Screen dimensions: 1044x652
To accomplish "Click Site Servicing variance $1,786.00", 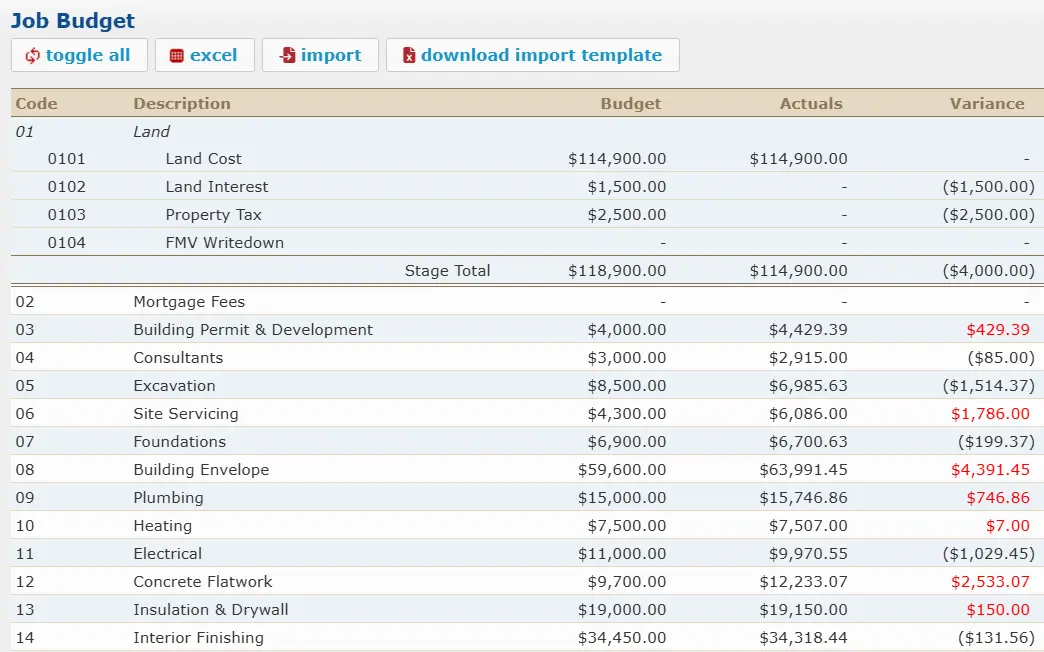I will click(x=990, y=413).
